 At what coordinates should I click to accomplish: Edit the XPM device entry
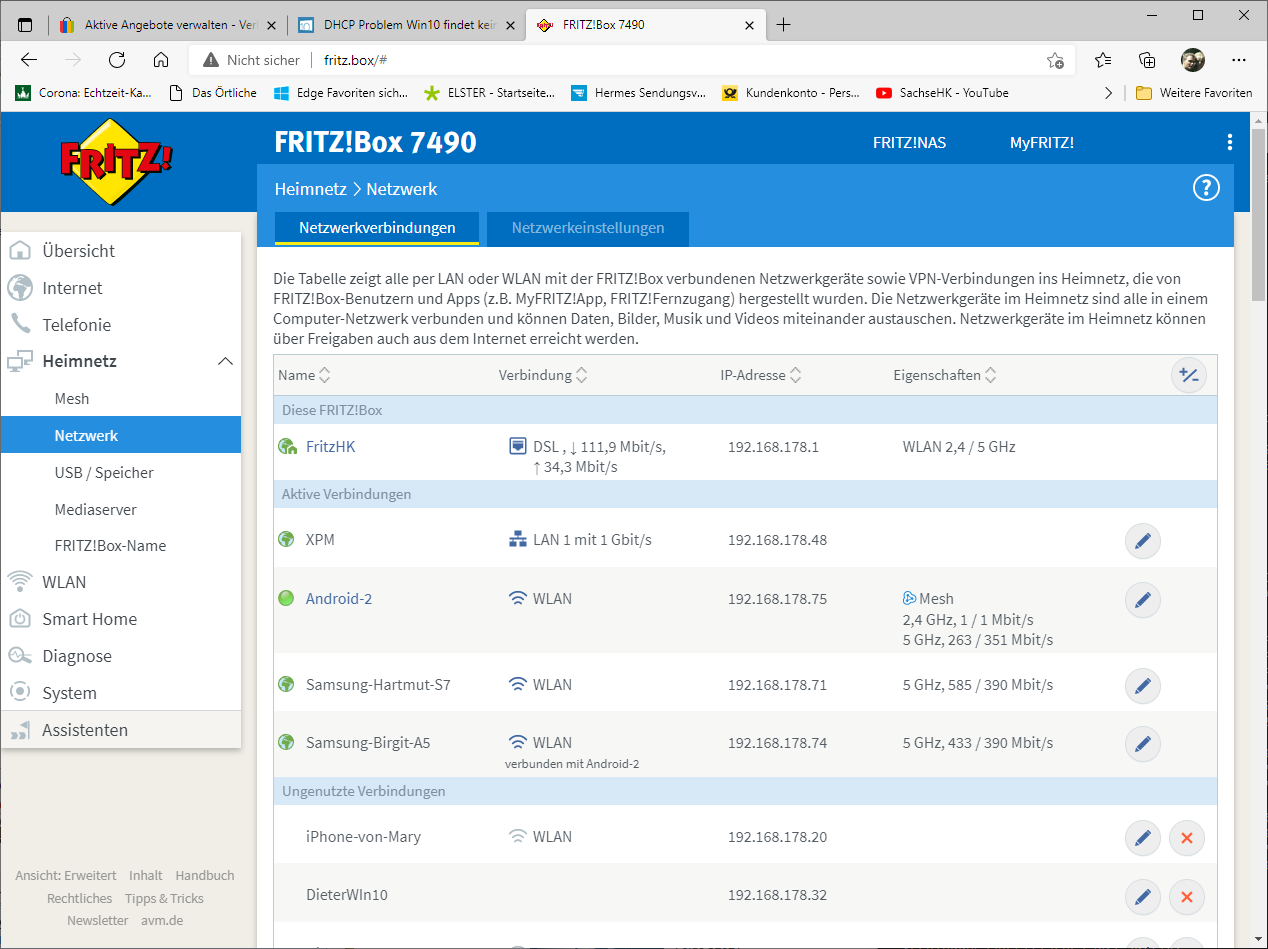coord(1143,541)
